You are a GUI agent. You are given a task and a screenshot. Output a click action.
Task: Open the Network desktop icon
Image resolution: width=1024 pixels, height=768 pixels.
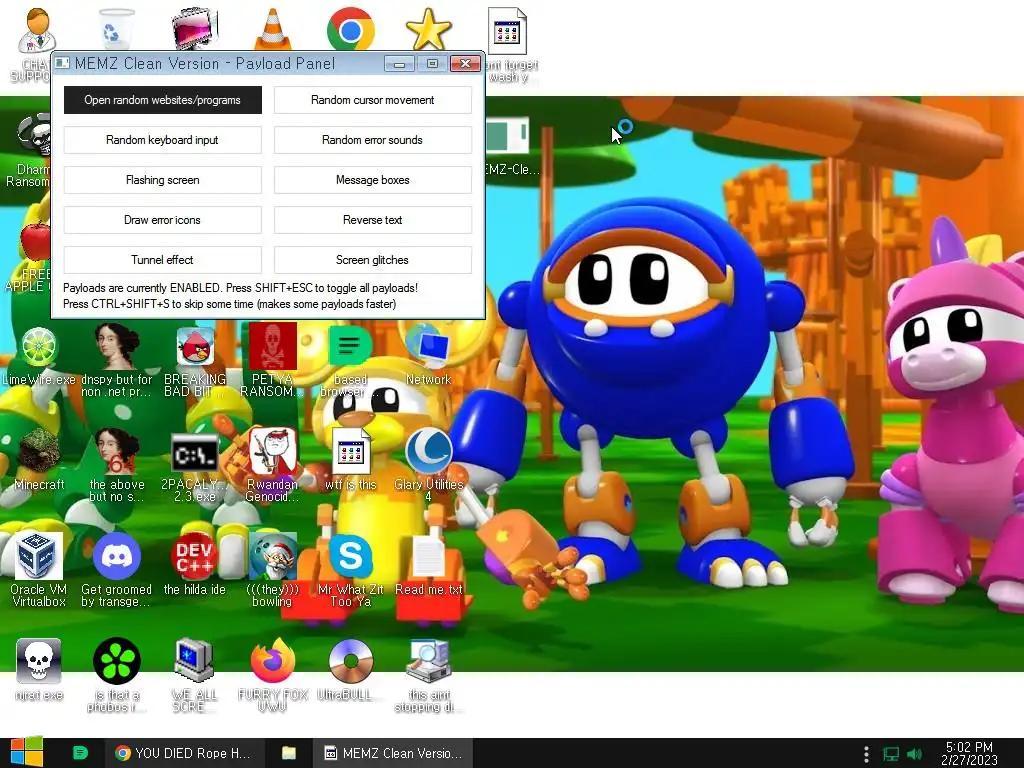[428, 356]
